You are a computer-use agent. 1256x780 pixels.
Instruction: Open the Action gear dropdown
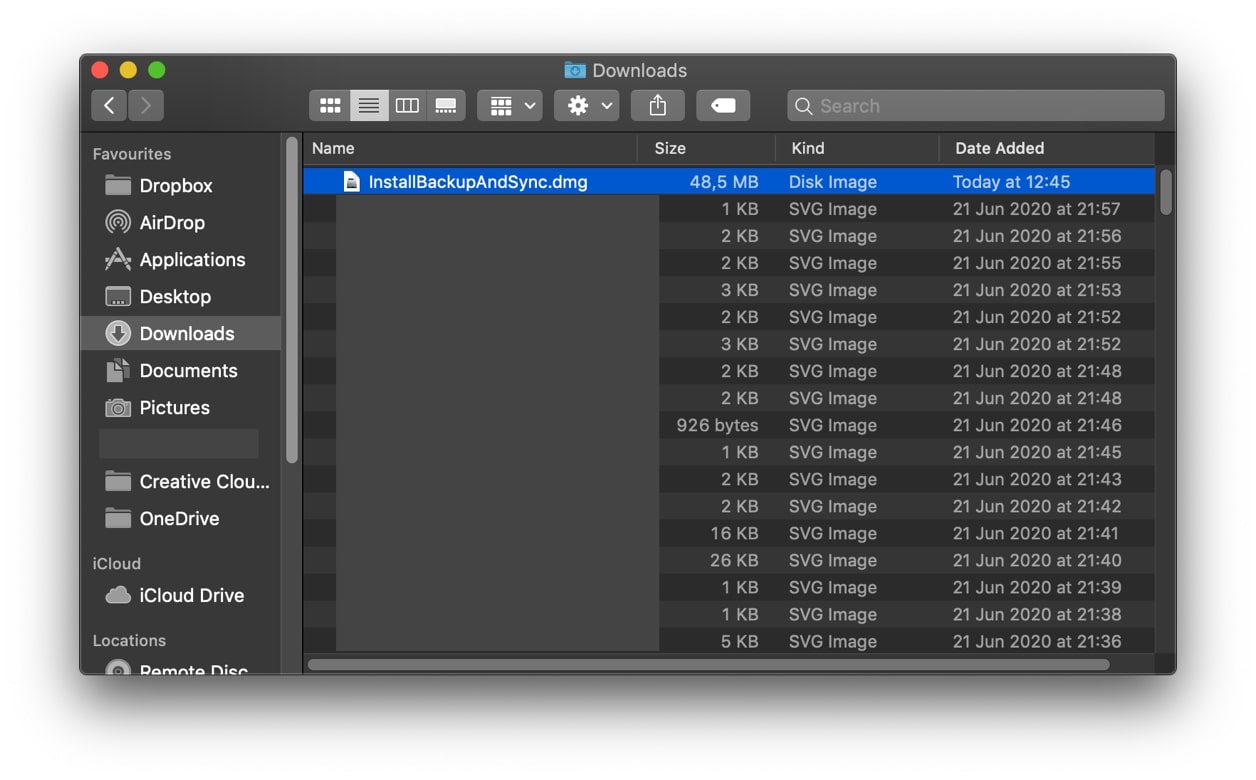pos(586,105)
